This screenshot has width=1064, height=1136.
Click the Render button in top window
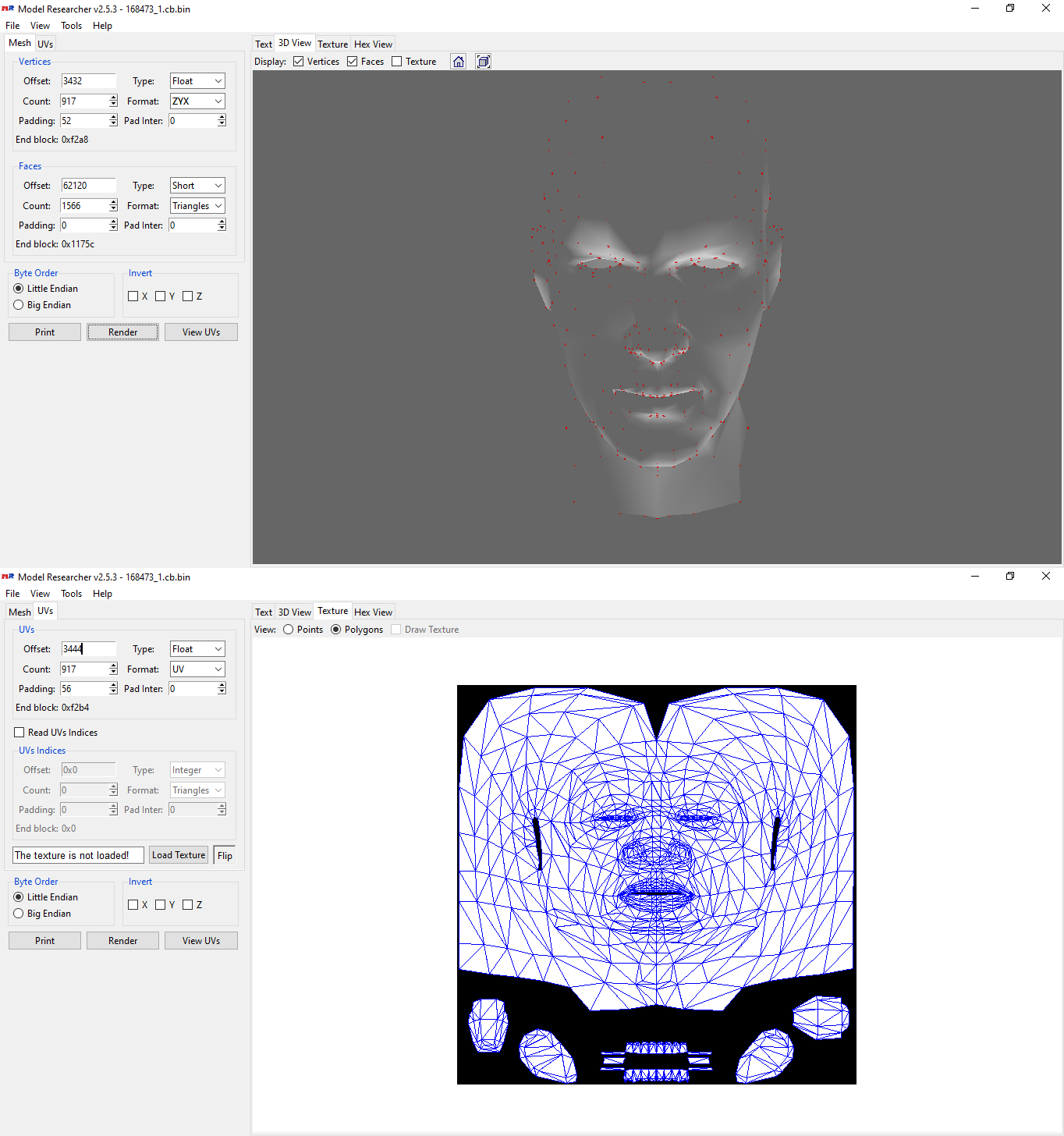[123, 332]
